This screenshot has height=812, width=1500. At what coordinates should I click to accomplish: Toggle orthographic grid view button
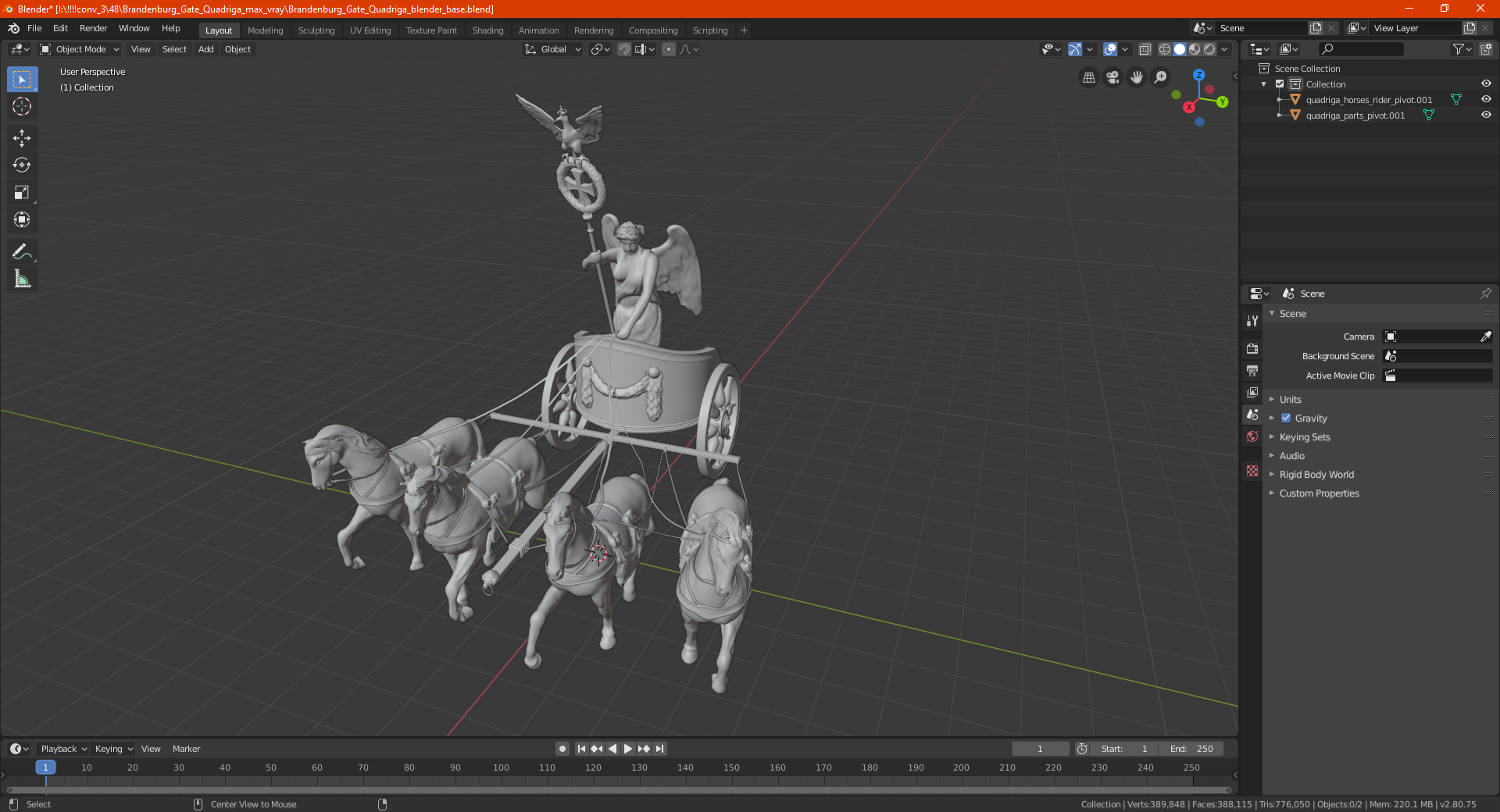1089,77
